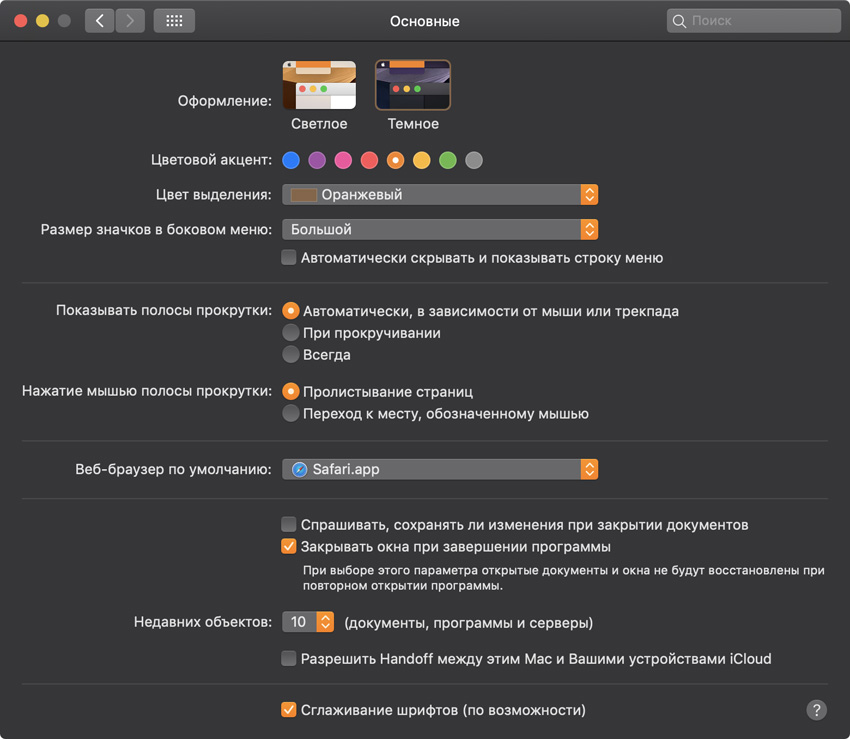Click the Цветовой акцент: label
This screenshot has width=850, height=739.
pos(211,160)
